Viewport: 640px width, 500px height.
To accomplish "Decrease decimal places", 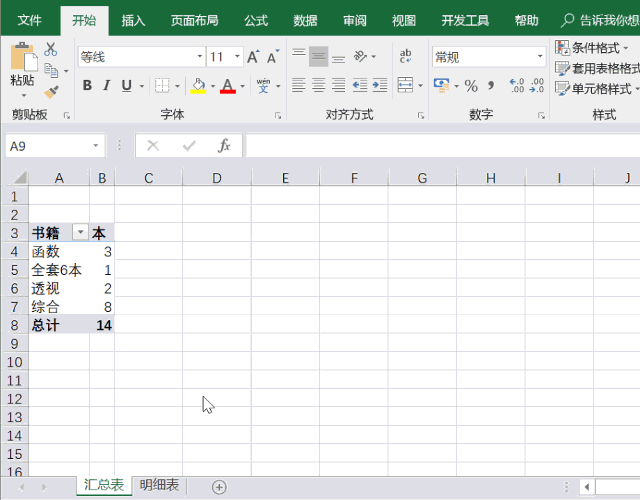I will click(536, 86).
